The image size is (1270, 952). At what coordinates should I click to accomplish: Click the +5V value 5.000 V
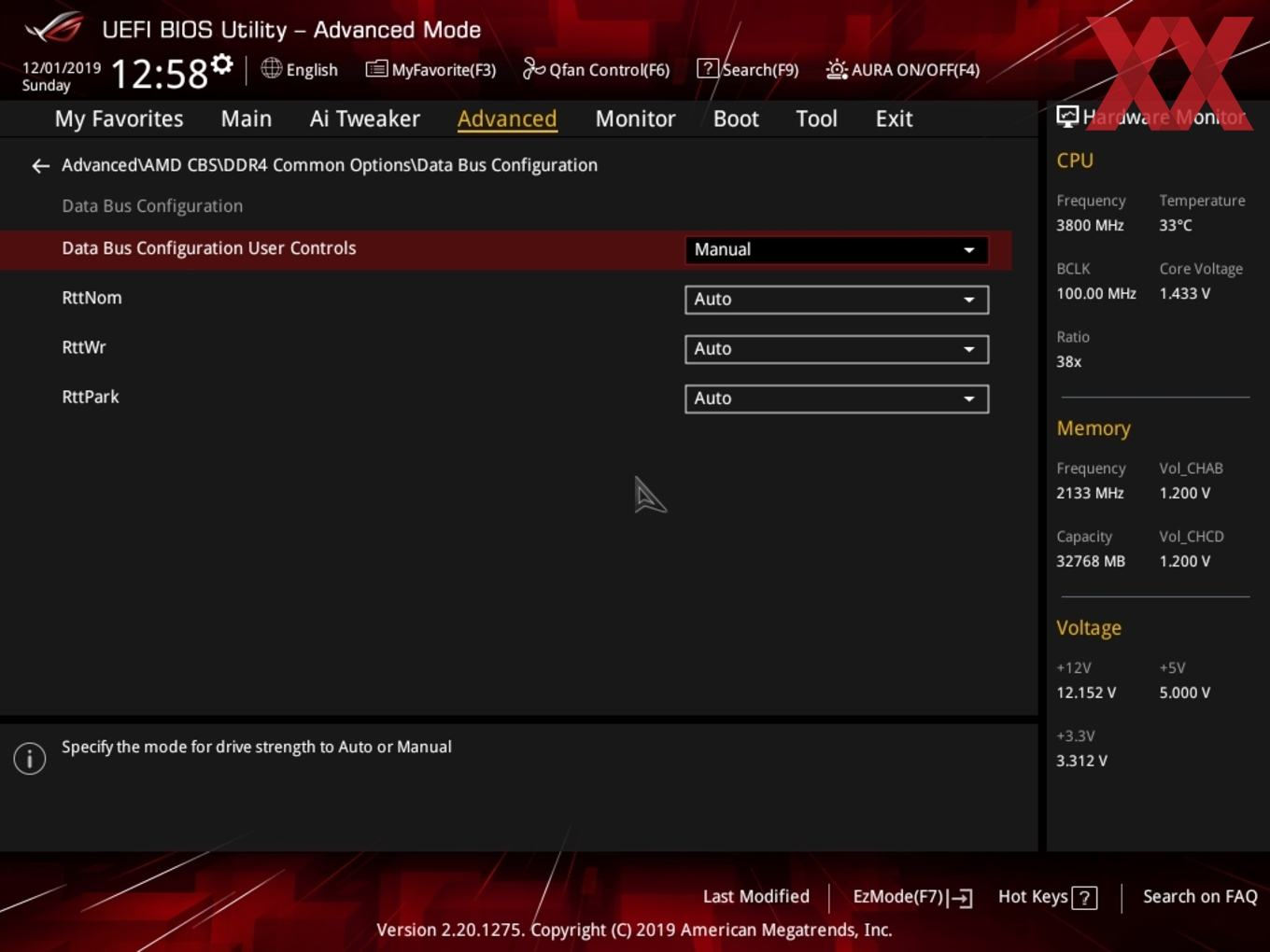[1185, 693]
